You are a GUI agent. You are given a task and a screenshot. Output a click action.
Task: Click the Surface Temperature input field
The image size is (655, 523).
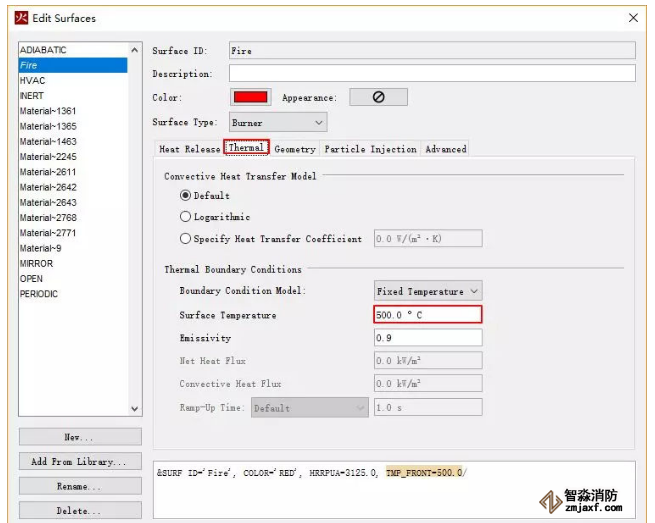coord(427,315)
